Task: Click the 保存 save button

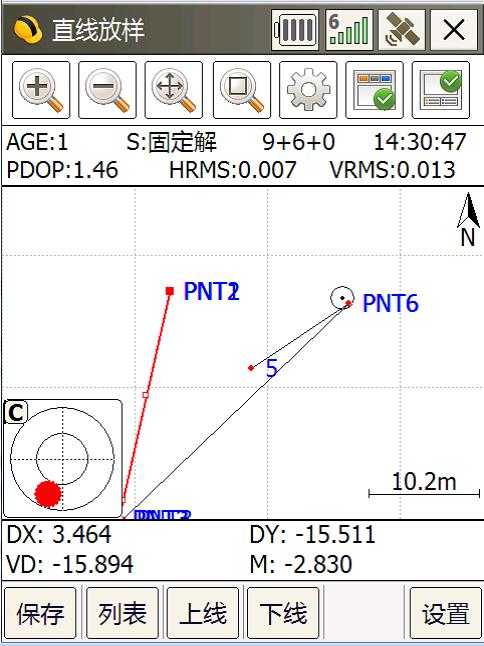Action: point(40,613)
